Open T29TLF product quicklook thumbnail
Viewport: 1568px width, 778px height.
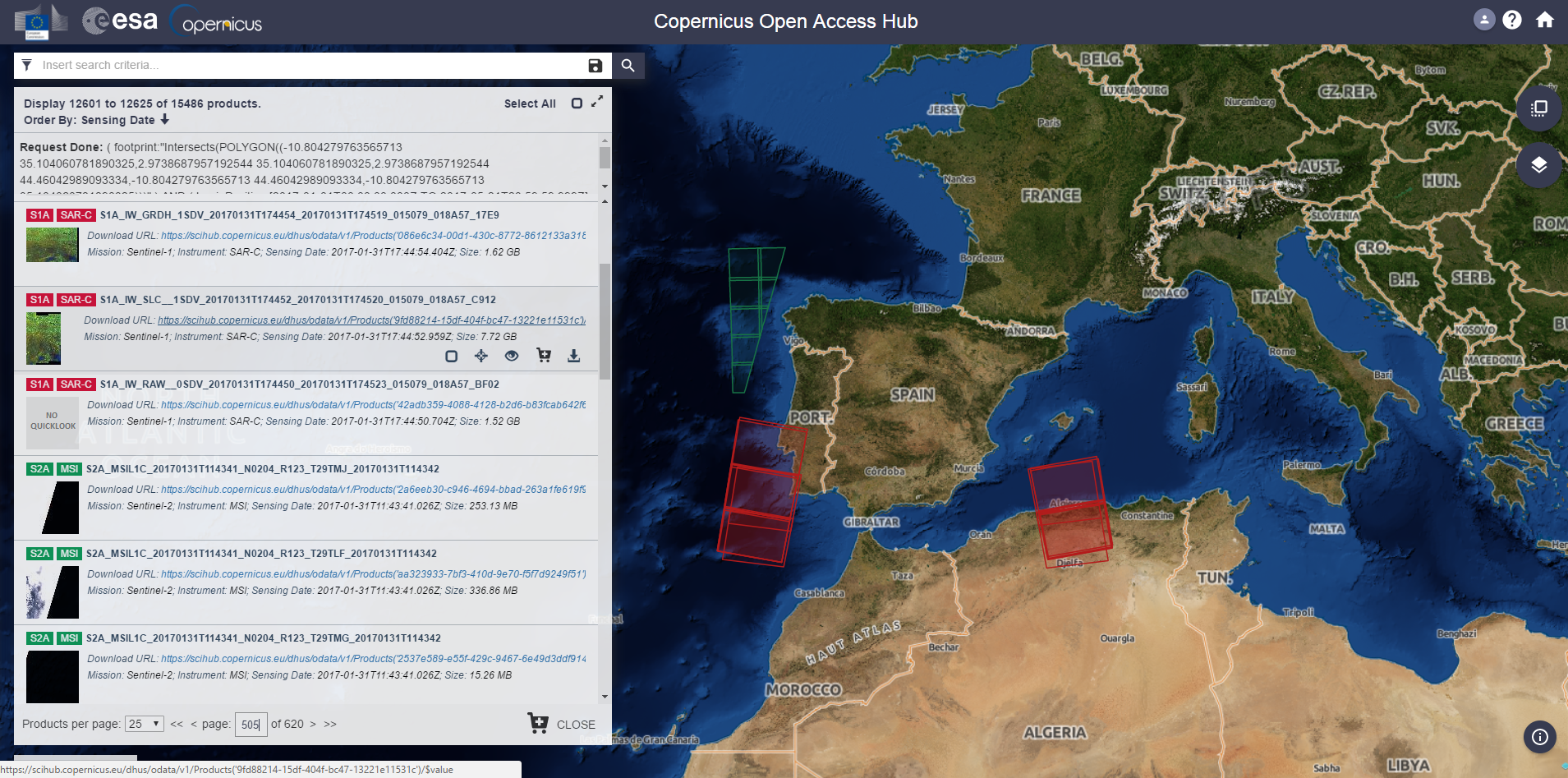[53, 592]
